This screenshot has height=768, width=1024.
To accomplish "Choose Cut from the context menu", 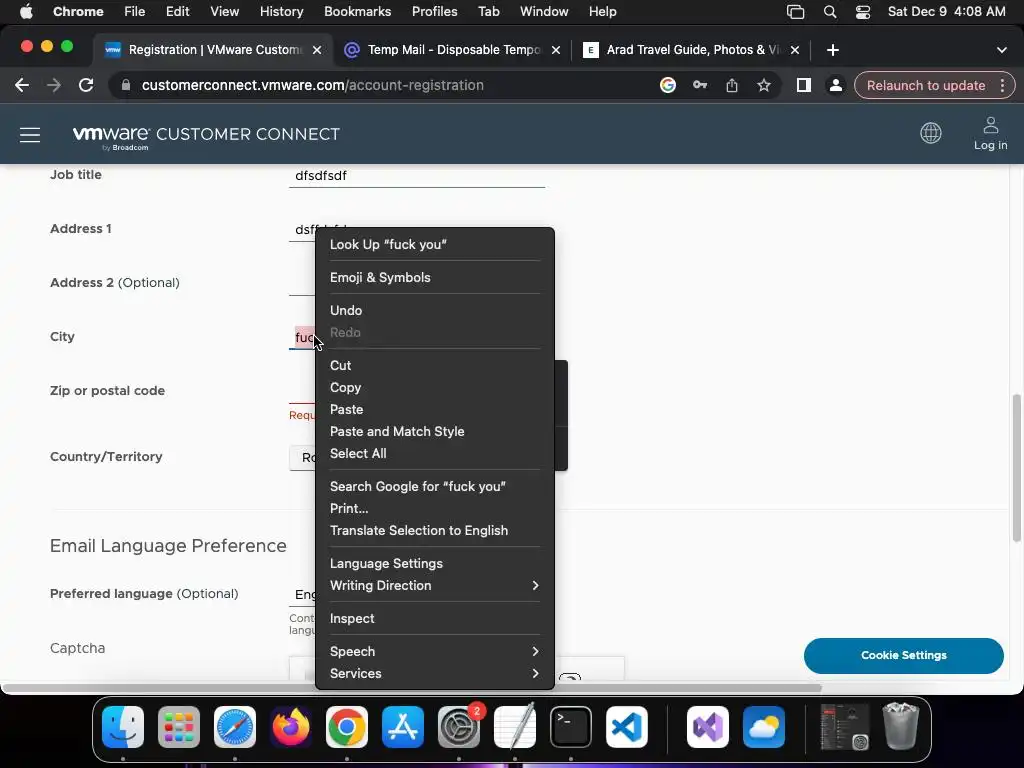I will point(434,366).
